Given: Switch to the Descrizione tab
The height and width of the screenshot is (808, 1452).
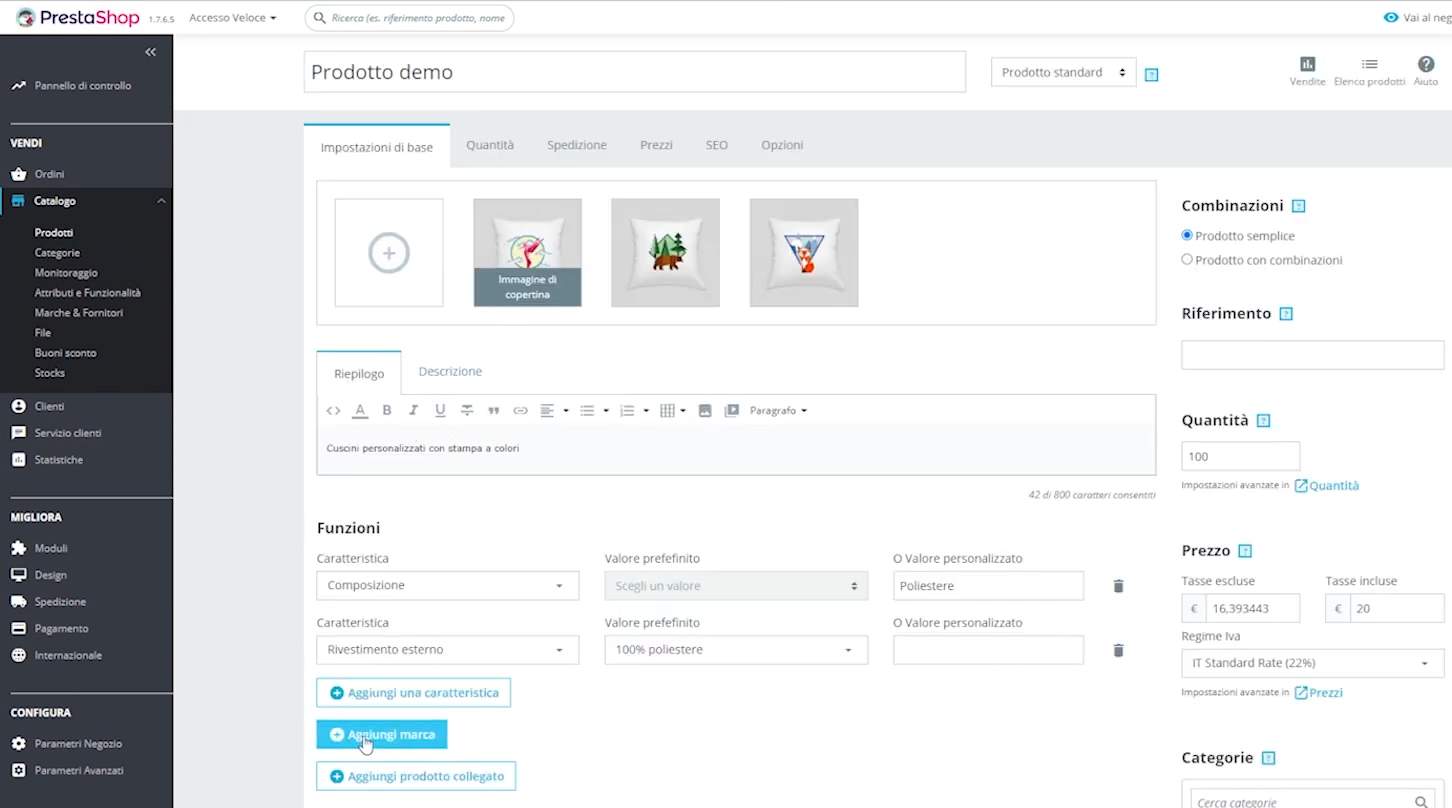Looking at the screenshot, I should (x=450, y=371).
